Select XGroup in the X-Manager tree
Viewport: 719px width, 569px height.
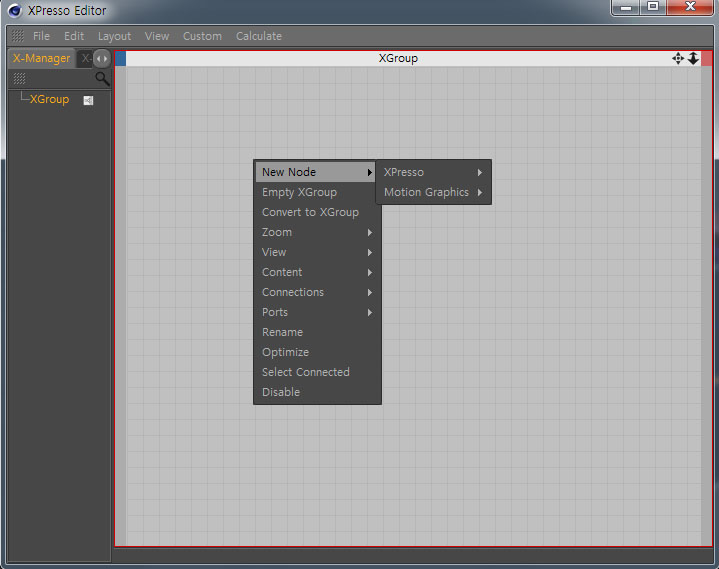(x=50, y=99)
